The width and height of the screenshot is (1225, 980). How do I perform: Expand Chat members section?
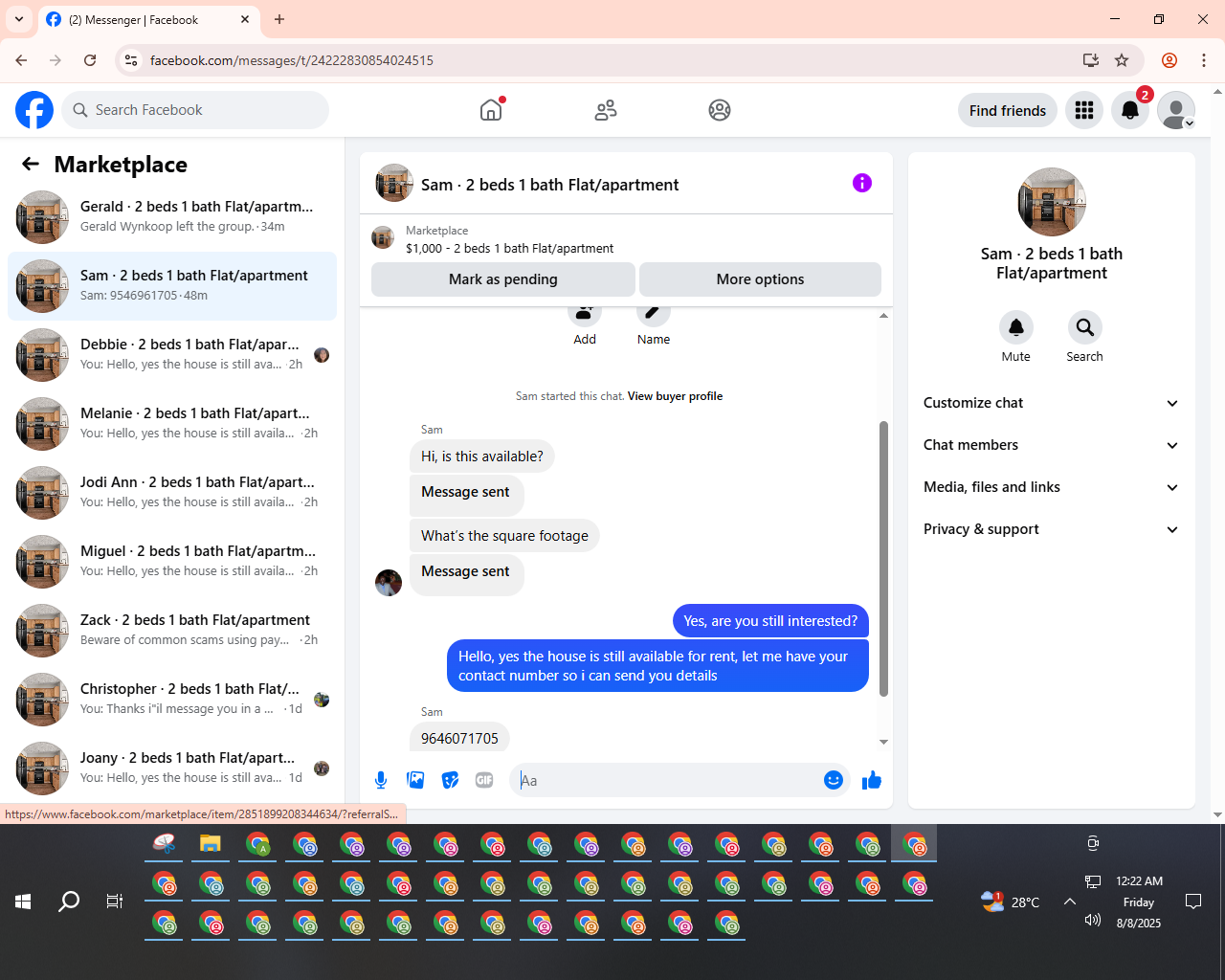coord(1052,445)
